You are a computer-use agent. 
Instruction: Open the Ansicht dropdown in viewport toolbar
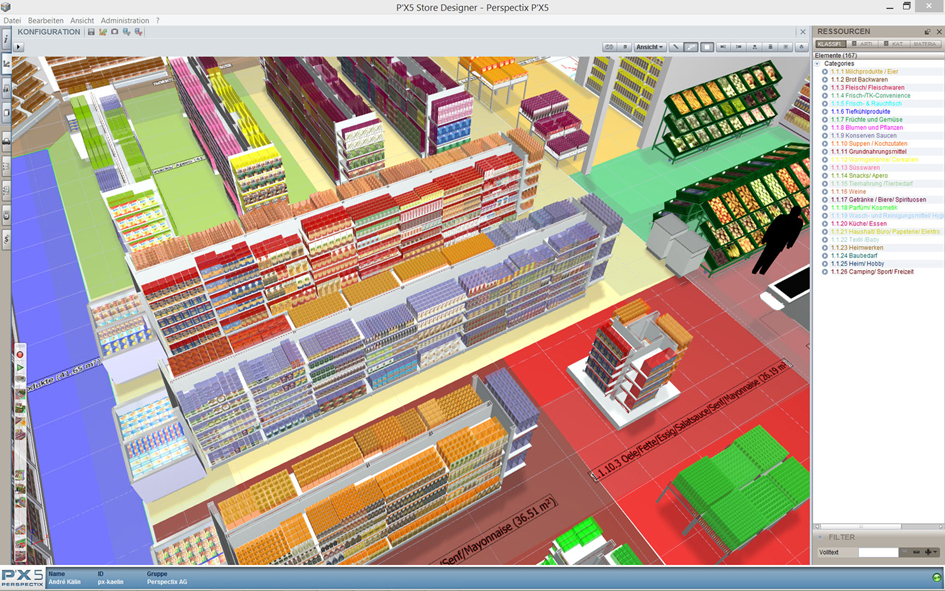650,47
